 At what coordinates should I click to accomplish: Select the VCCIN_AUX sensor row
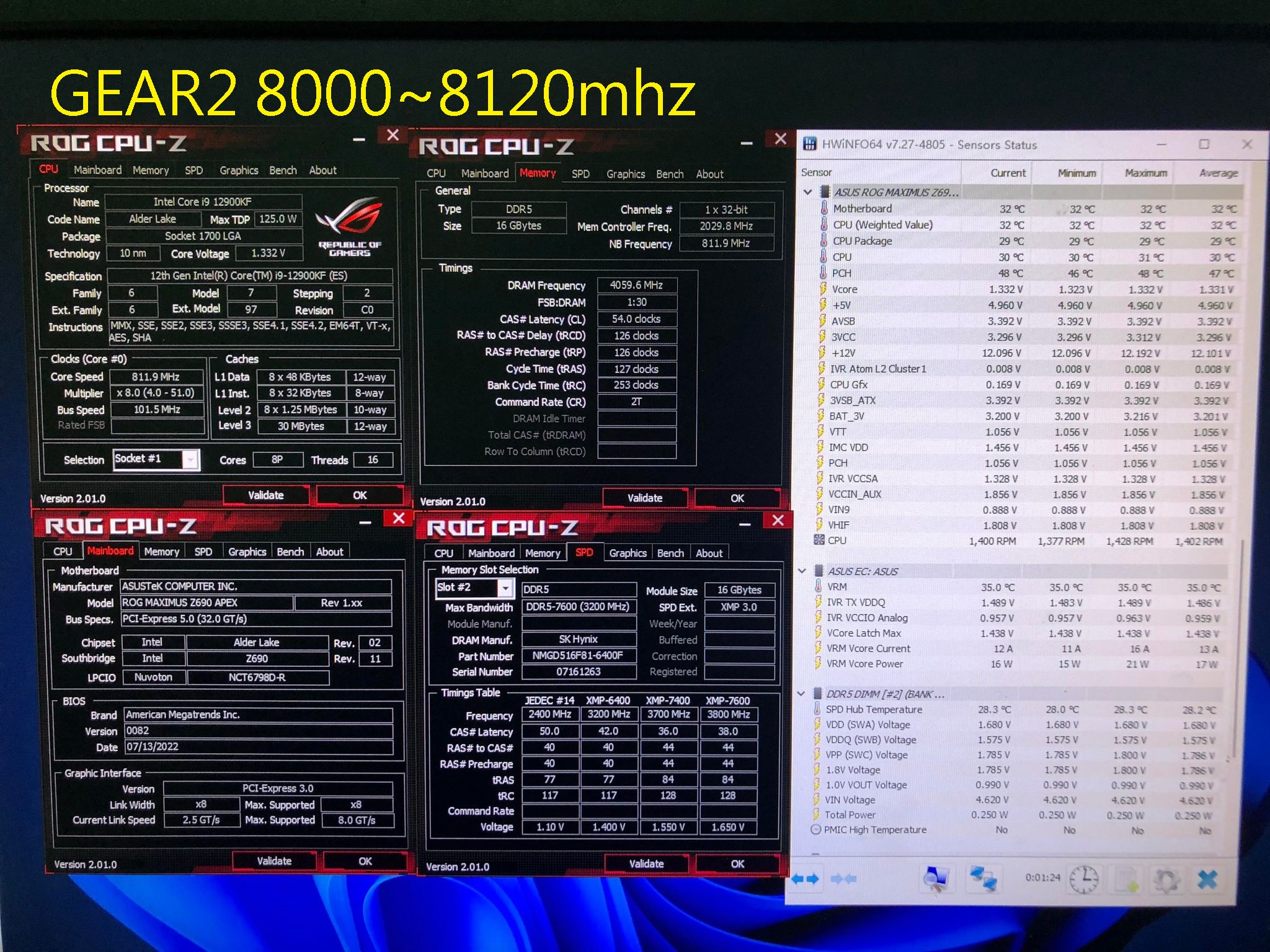pos(1023,494)
